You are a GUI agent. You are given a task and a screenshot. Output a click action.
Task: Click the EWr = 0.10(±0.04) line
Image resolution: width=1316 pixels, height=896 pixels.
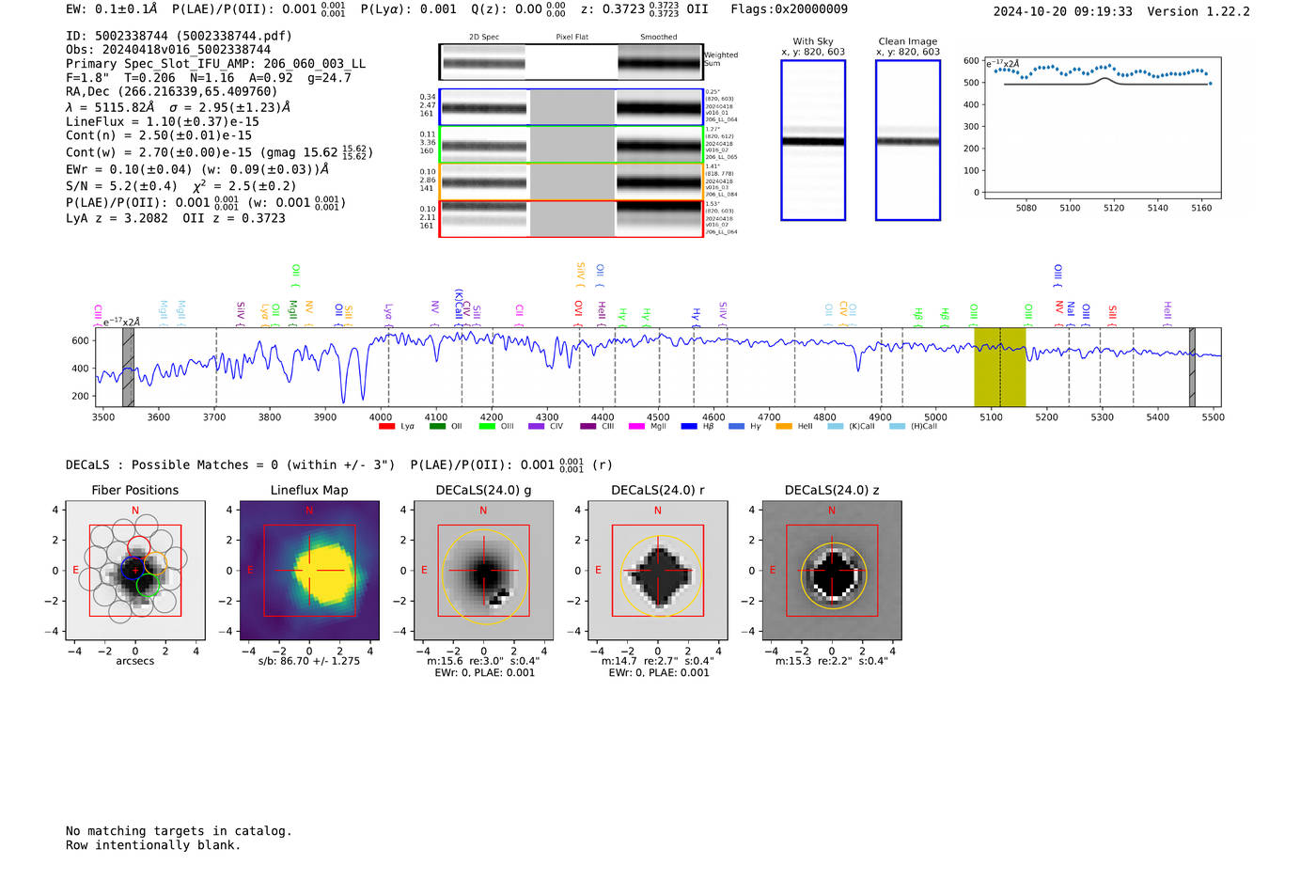(197, 169)
